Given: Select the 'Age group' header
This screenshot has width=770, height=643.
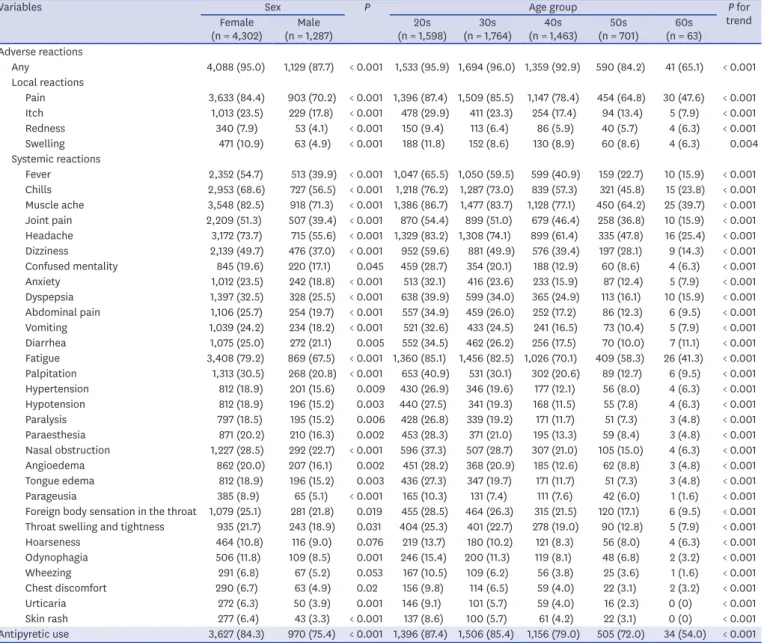Looking at the screenshot, I should tap(553, 7).
